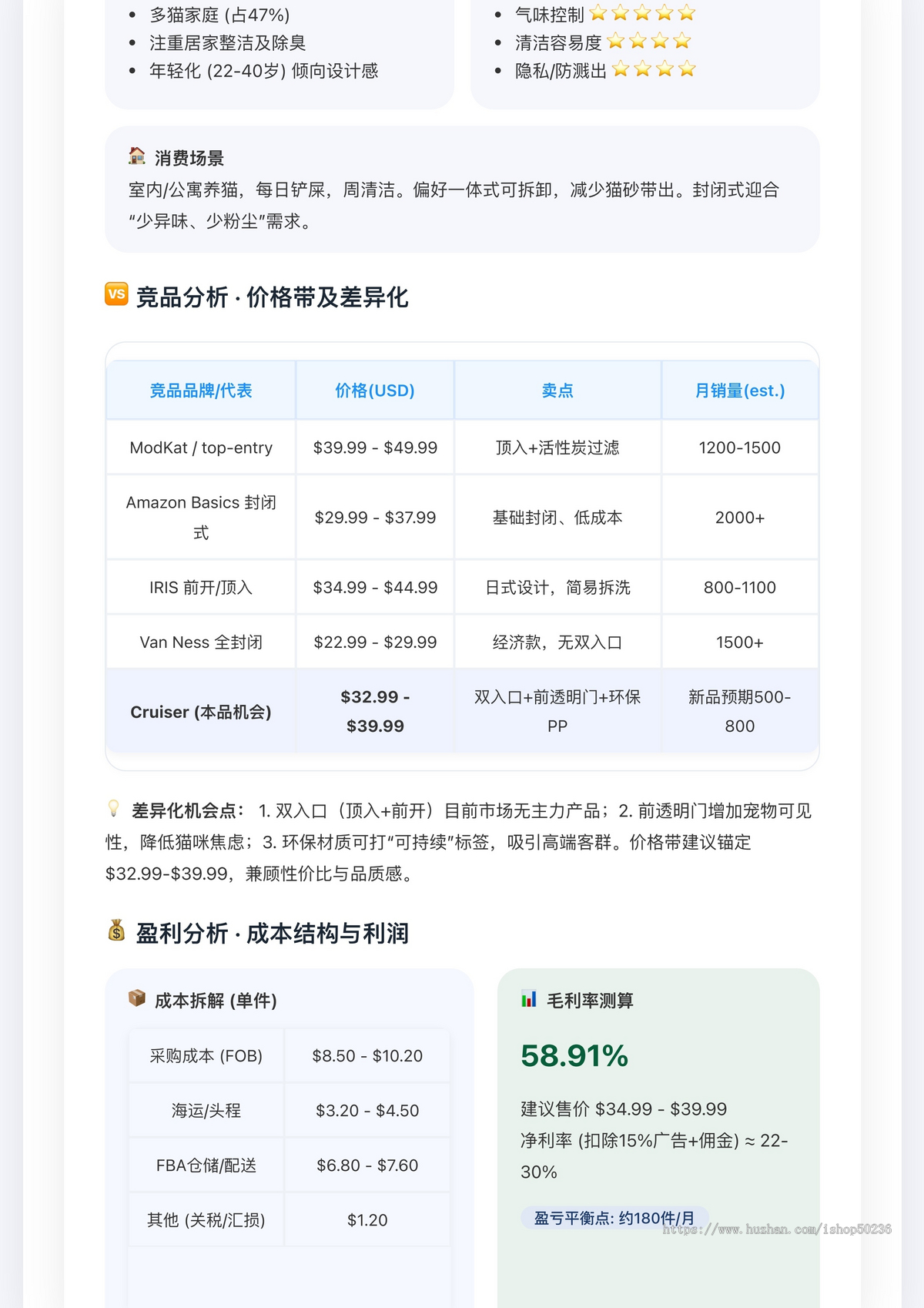The height and width of the screenshot is (1308, 924).
Task: Select the Amazon Basics 封闭式 cell
Action: [x=201, y=517]
